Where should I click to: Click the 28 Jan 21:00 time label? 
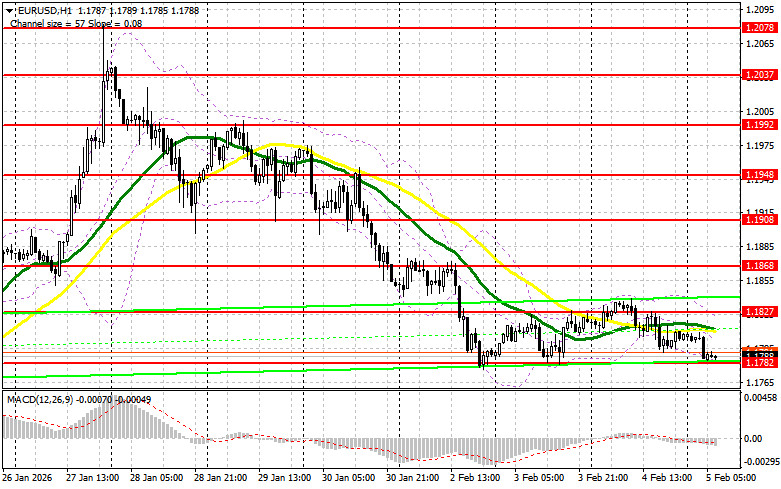(221, 478)
